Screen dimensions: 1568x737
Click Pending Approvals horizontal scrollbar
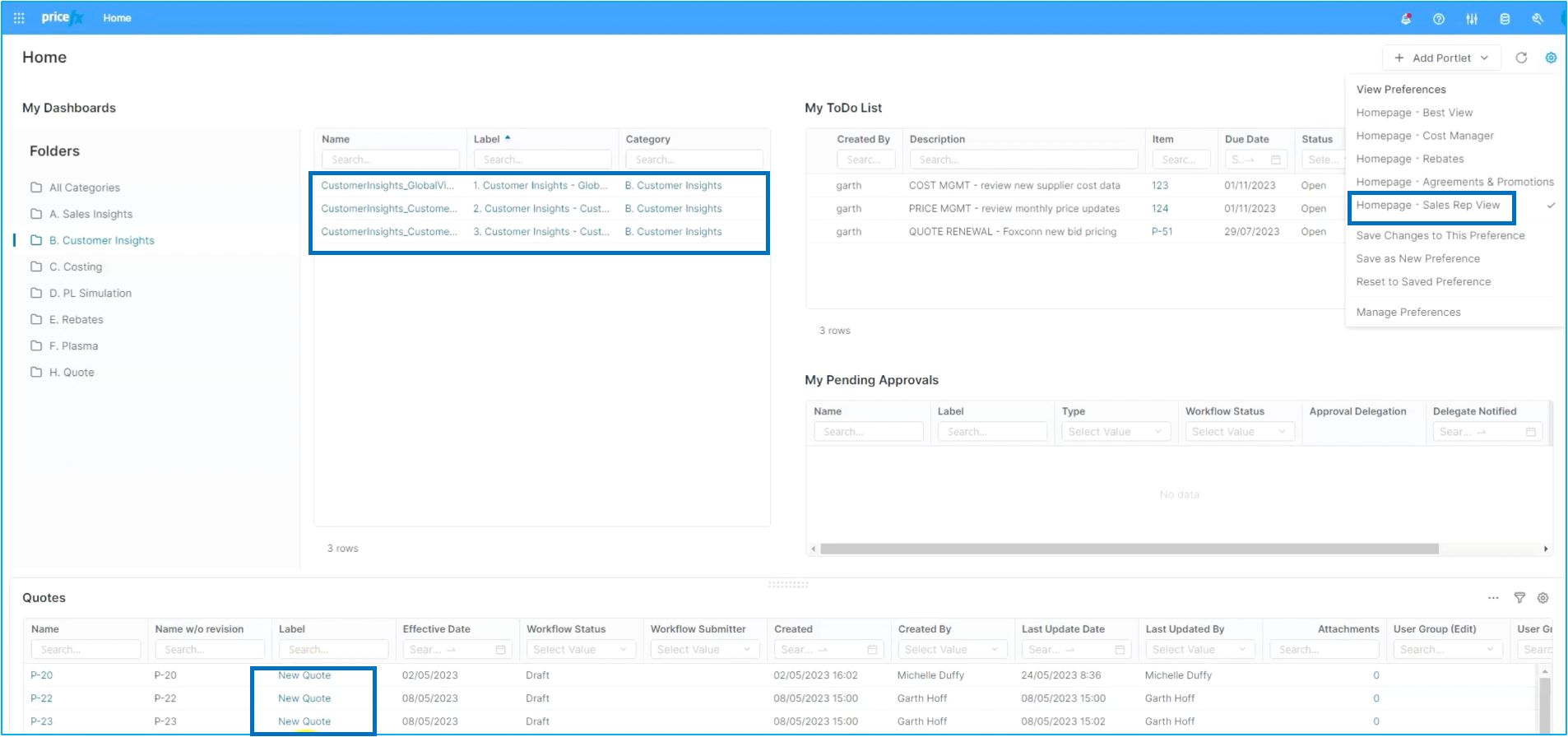1129,549
